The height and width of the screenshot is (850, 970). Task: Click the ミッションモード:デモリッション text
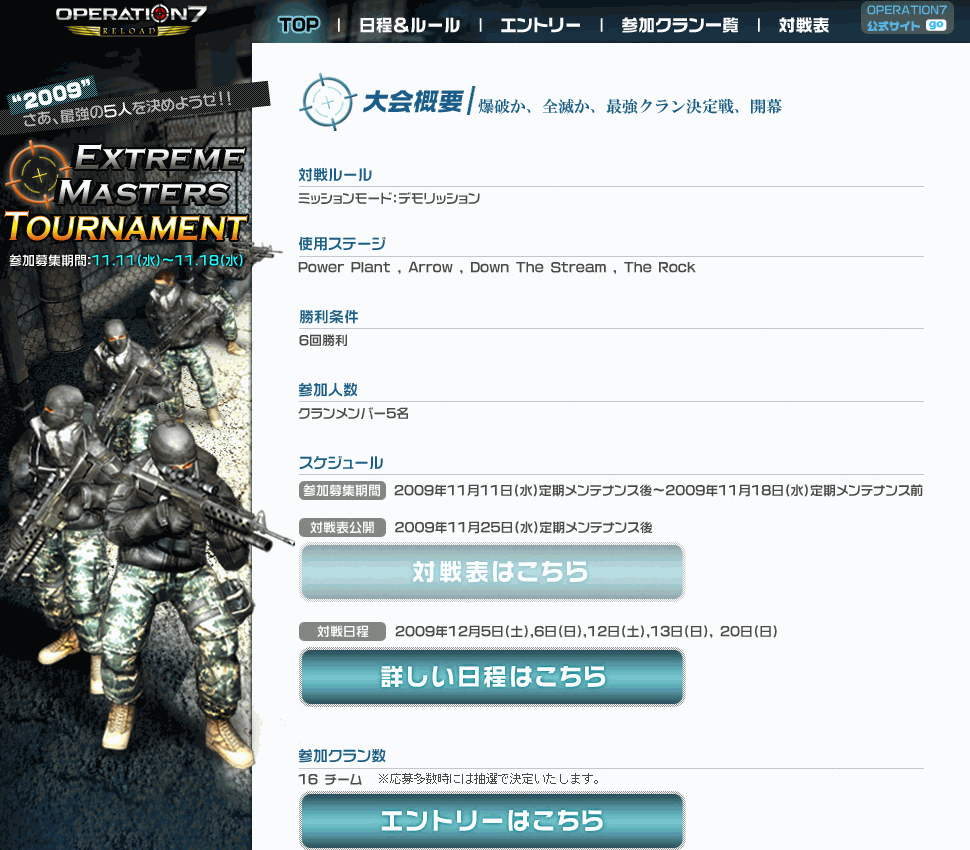389,198
